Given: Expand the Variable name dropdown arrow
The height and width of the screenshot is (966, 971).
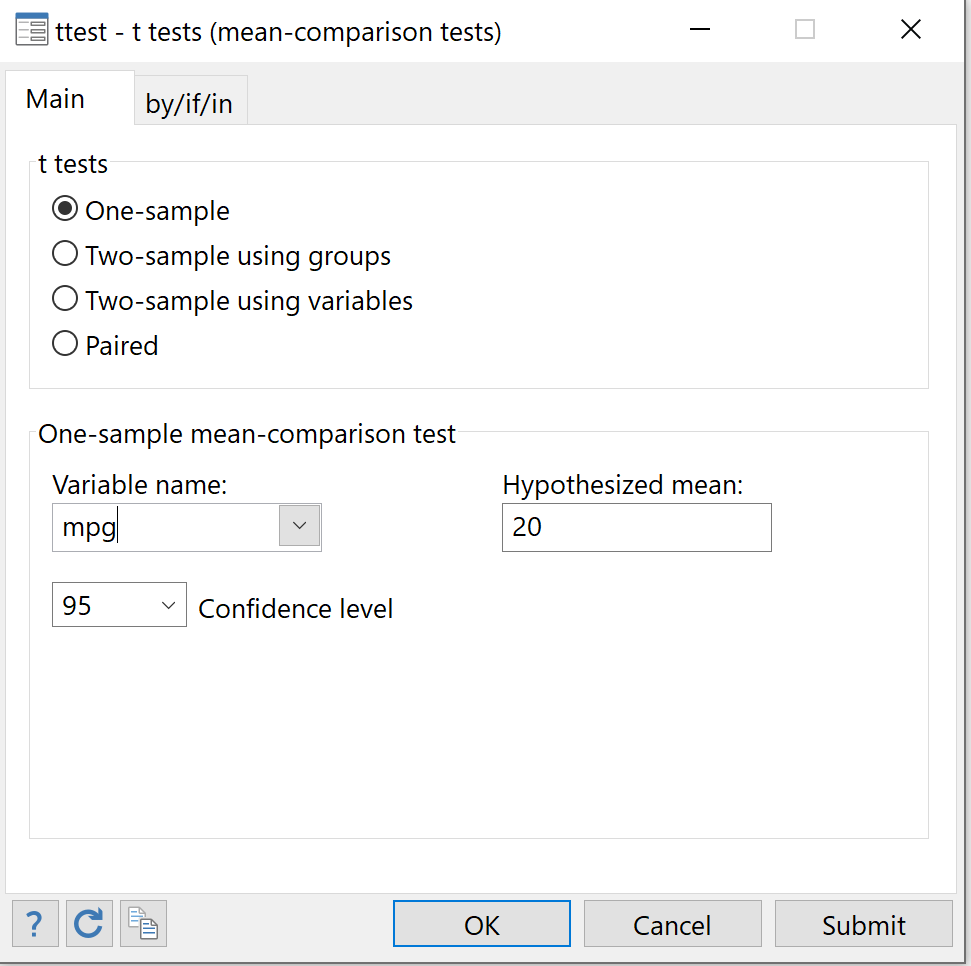Looking at the screenshot, I should (x=300, y=526).
